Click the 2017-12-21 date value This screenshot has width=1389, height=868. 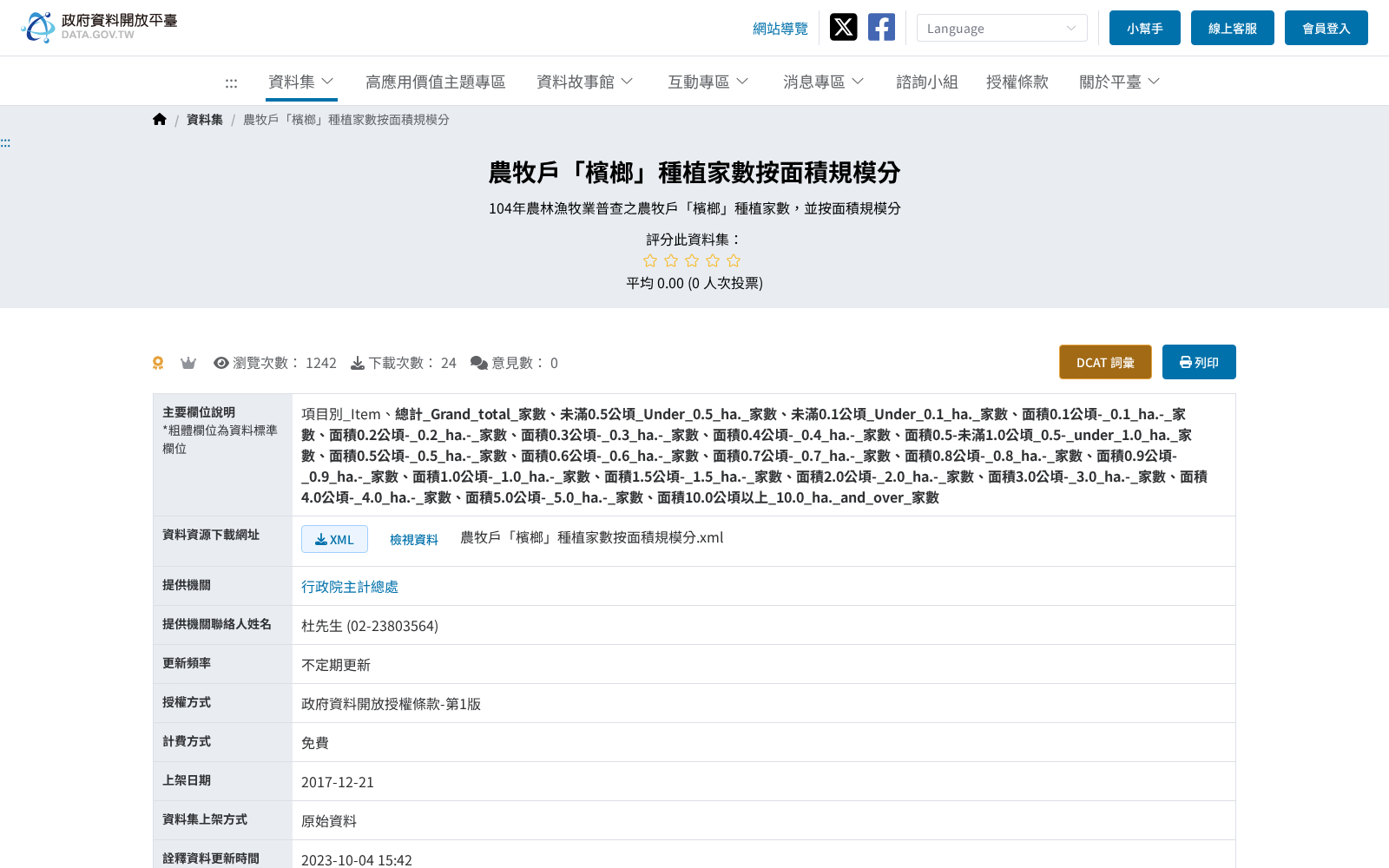[x=338, y=782]
